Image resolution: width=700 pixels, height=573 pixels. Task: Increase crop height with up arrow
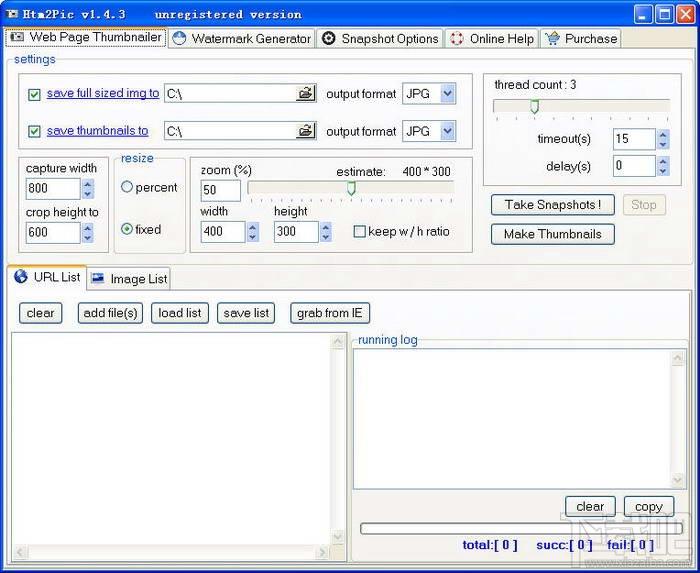[x=88, y=228]
